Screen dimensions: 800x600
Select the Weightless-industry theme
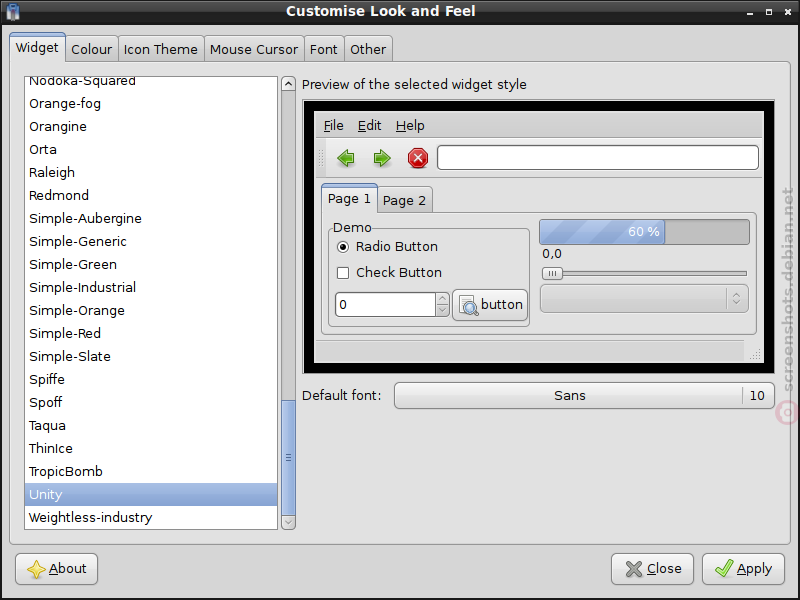[151, 517]
